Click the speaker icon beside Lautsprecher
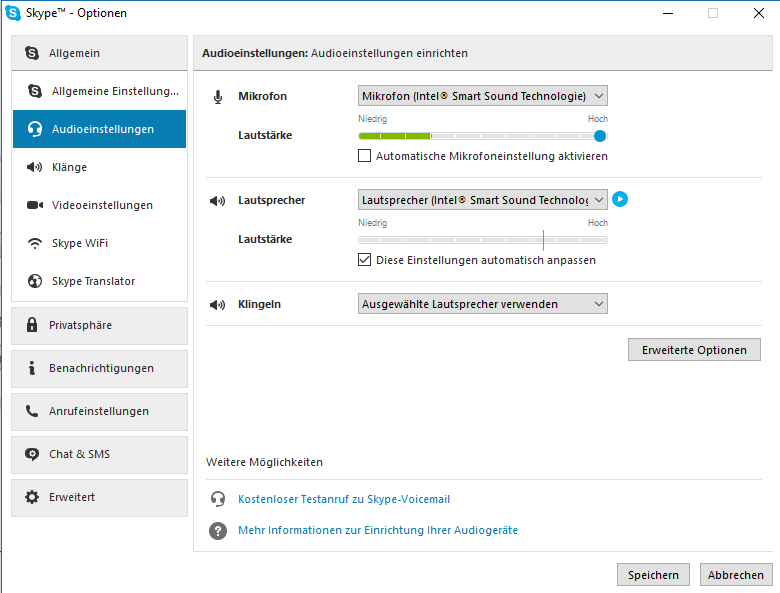The image size is (780, 593). click(x=217, y=200)
